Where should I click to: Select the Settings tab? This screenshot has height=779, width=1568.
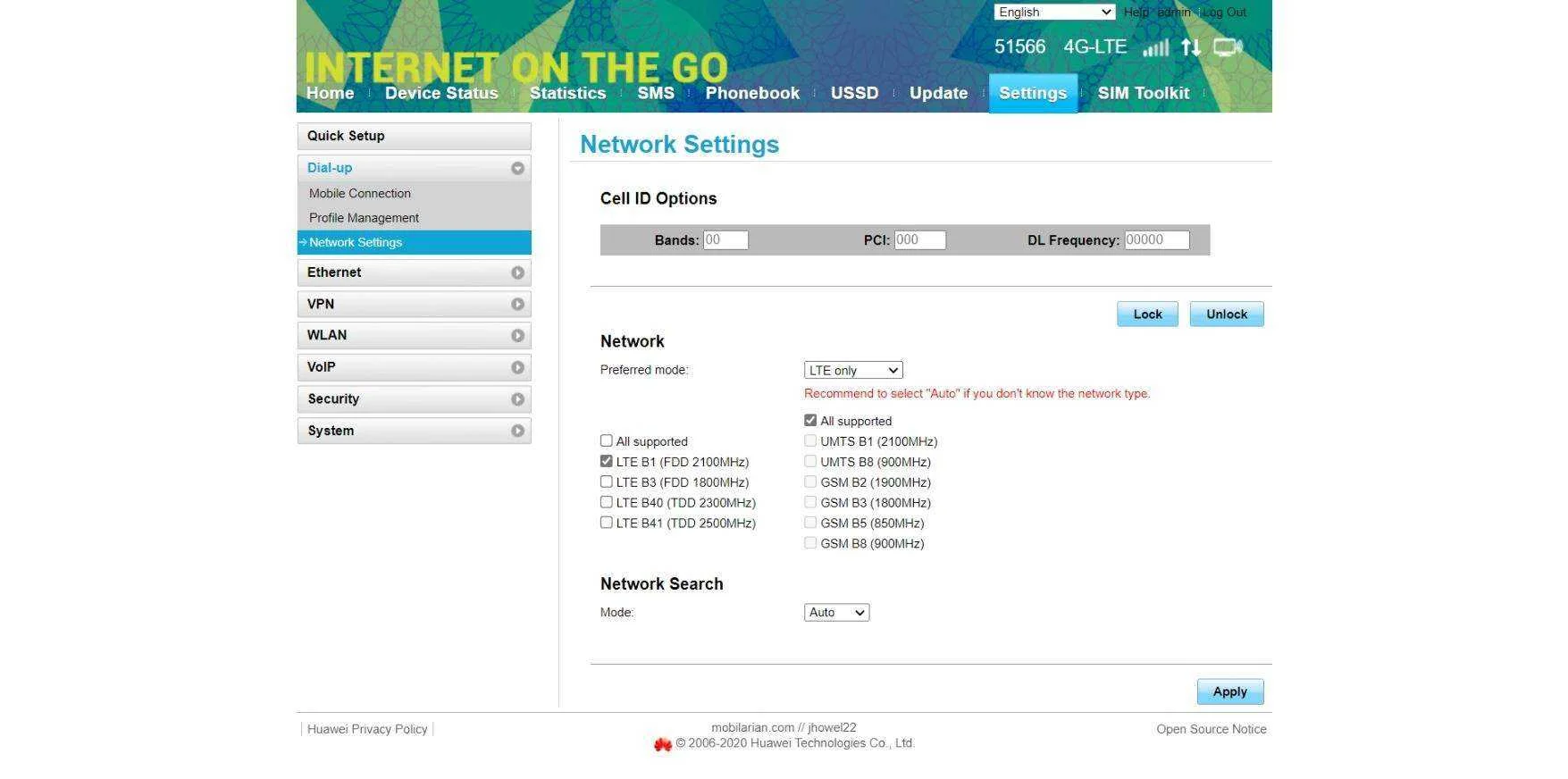point(1033,93)
